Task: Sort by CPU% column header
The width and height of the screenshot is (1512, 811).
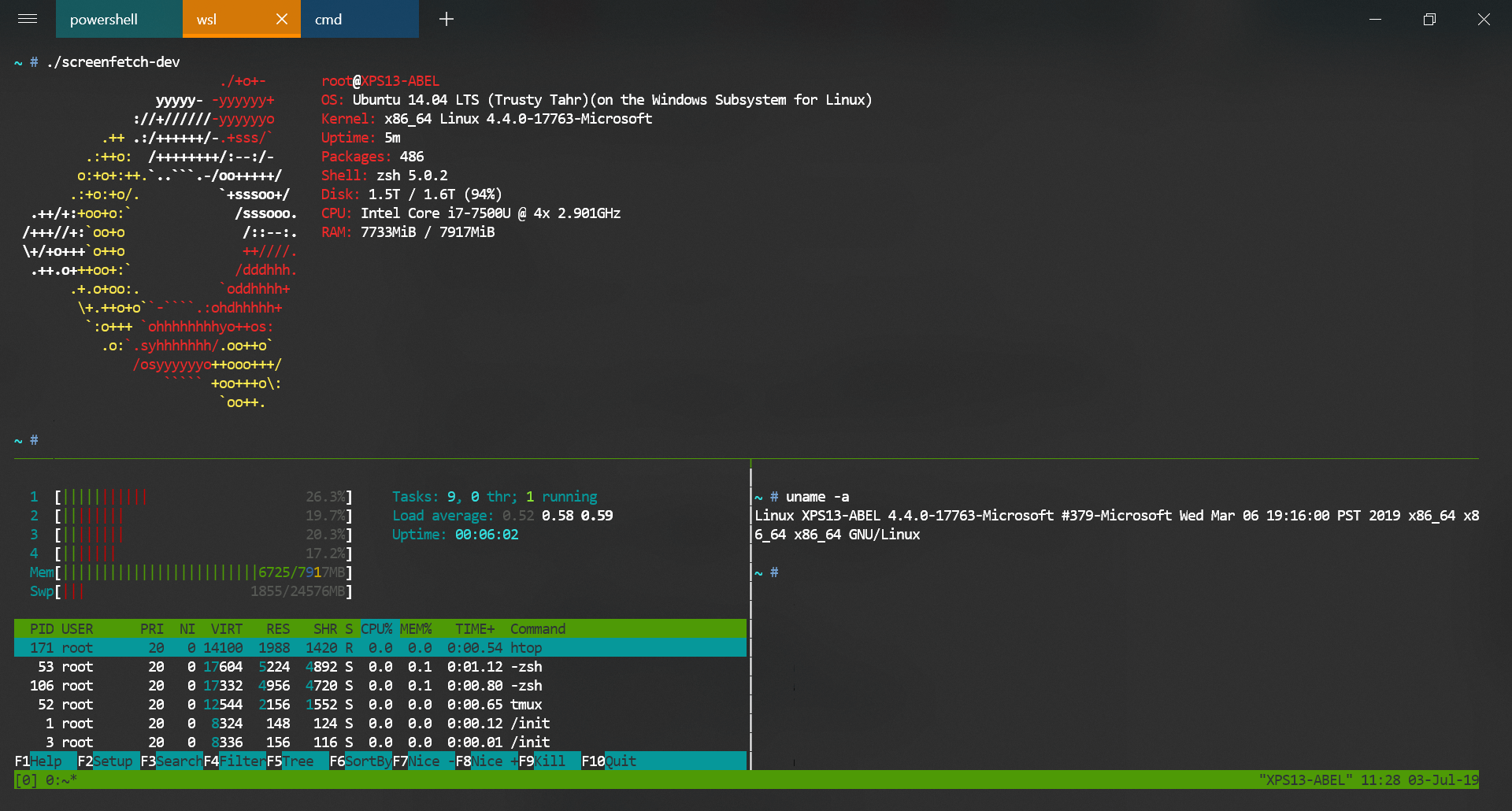Action: point(376,629)
